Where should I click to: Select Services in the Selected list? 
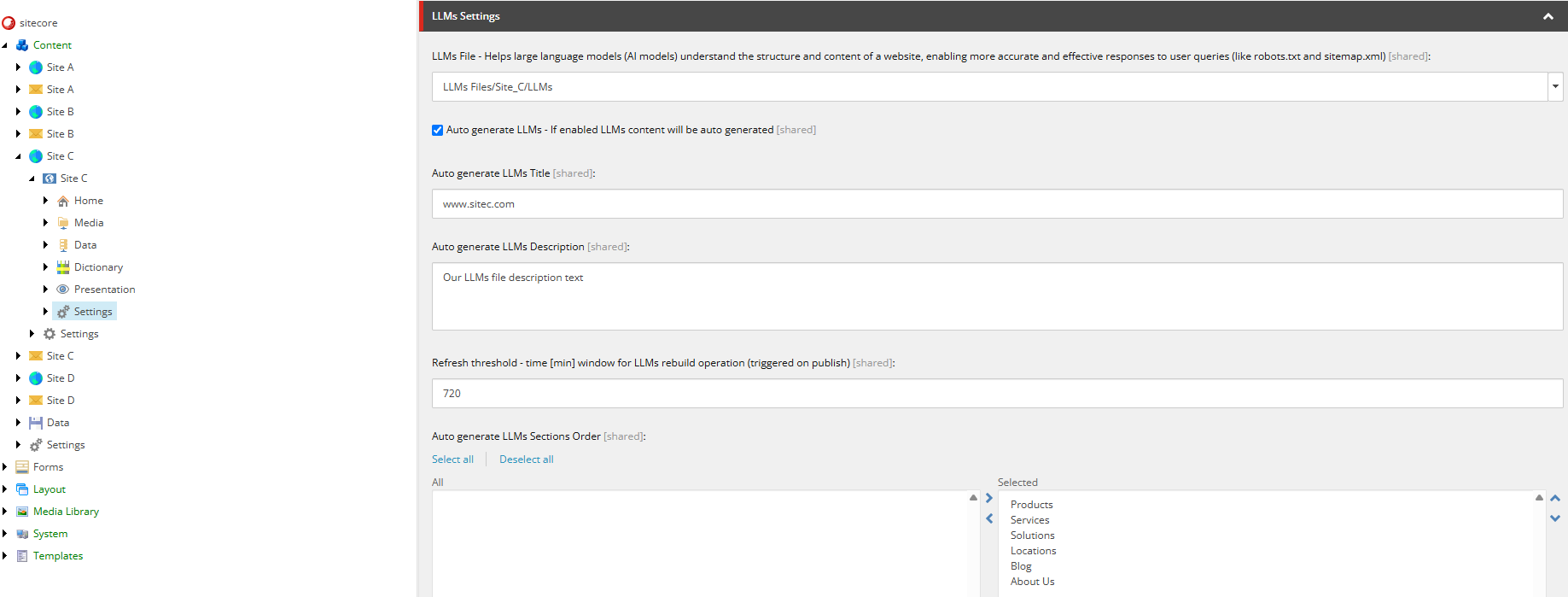point(1029,520)
